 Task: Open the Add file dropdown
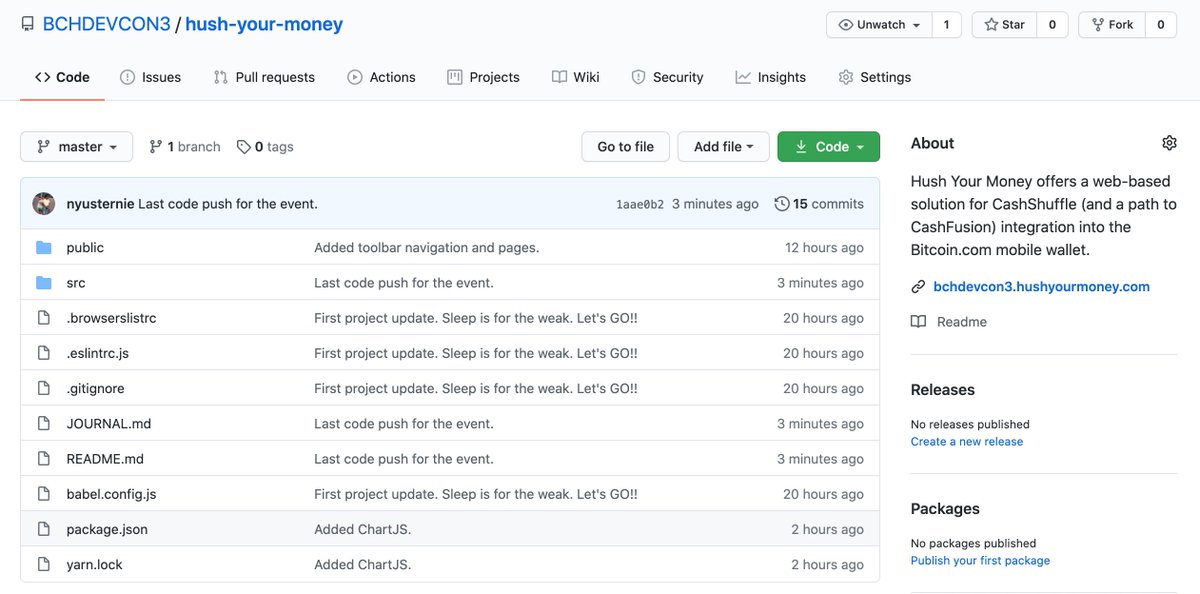coord(723,147)
